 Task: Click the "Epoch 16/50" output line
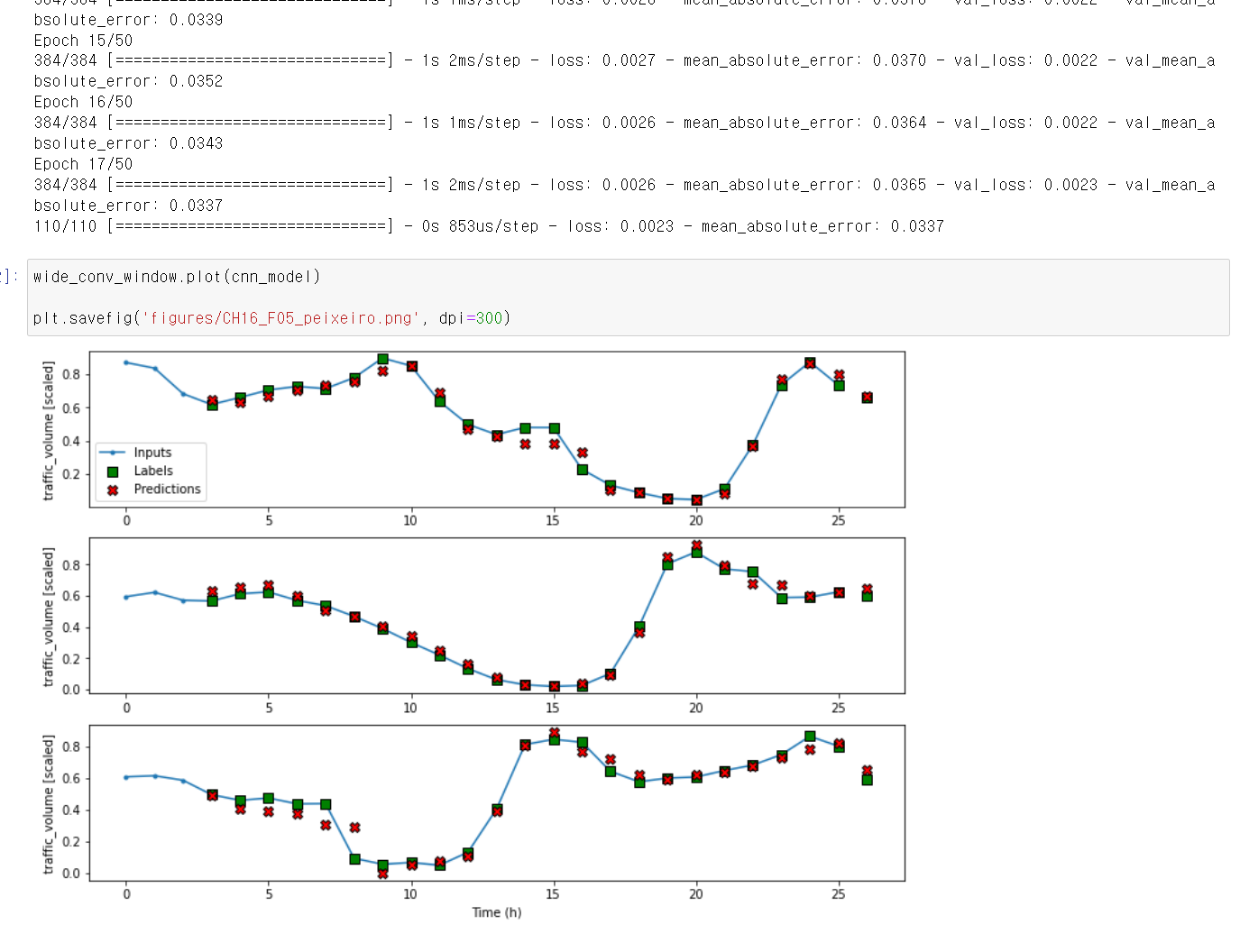pyautogui.click(x=83, y=102)
